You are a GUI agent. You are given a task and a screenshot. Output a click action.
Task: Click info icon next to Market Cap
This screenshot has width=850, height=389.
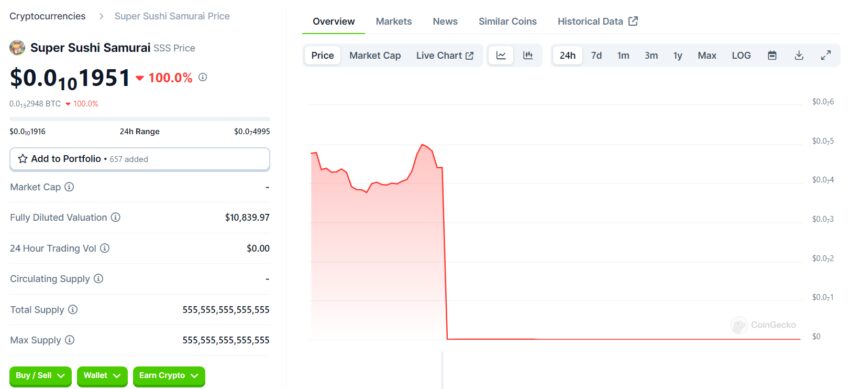[x=69, y=187]
